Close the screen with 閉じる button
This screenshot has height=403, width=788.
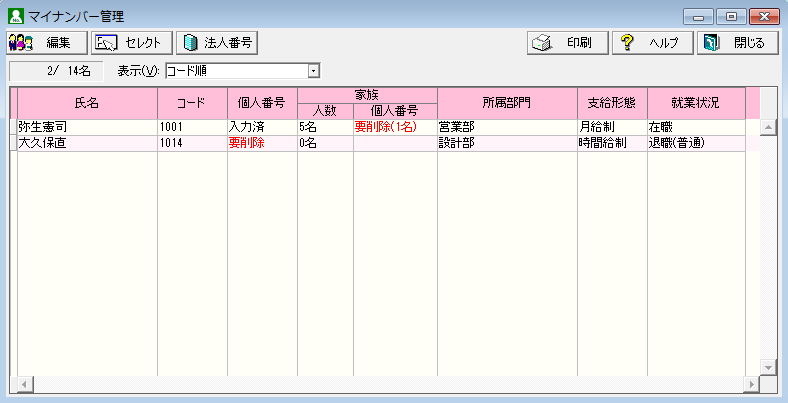click(738, 43)
